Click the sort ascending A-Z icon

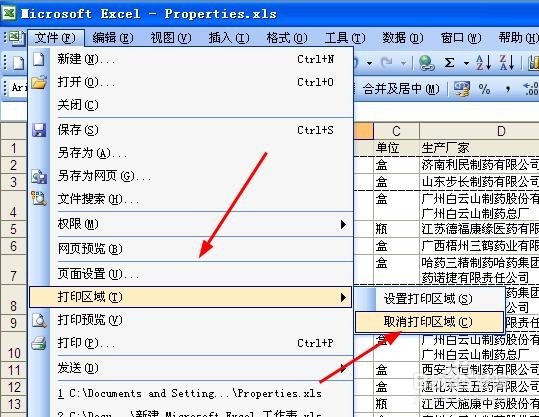pos(483,63)
